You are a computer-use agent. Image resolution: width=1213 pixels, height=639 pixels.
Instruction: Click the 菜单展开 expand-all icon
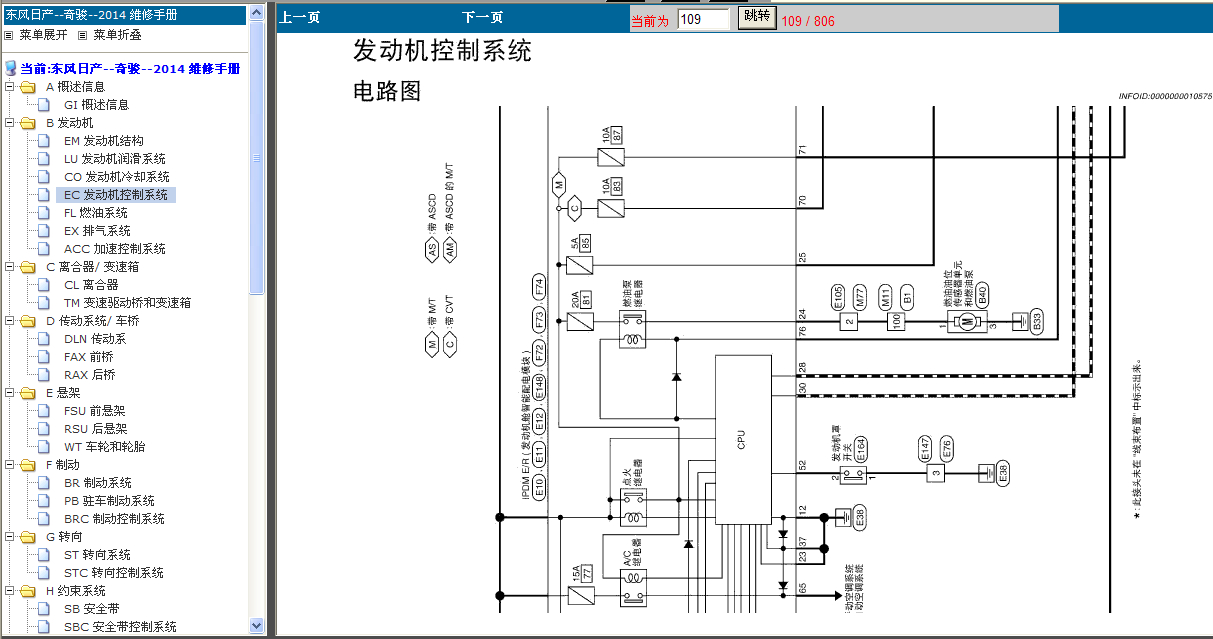click(x=9, y=34)
